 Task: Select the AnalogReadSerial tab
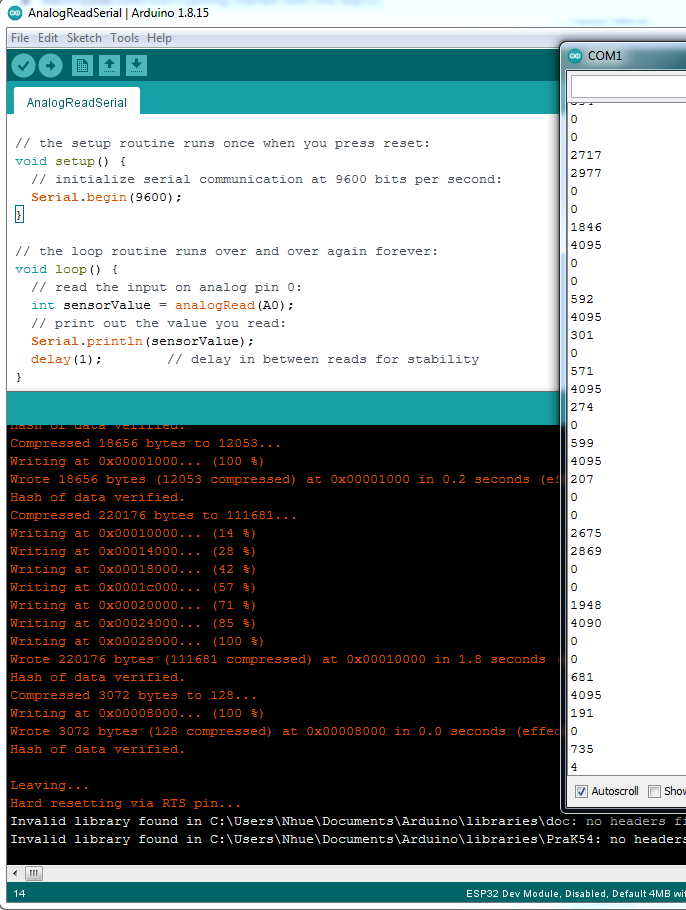coord(77,102)
